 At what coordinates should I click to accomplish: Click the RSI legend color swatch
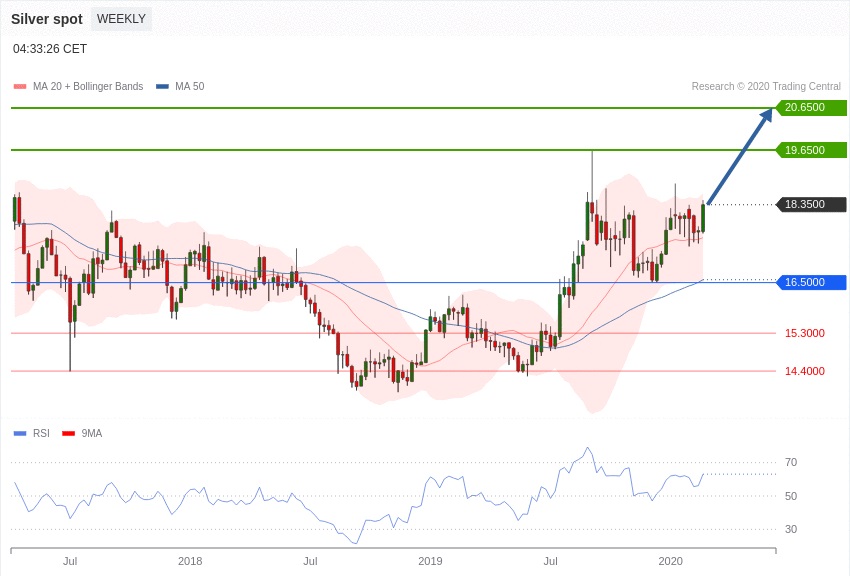[x=20, y=433]
